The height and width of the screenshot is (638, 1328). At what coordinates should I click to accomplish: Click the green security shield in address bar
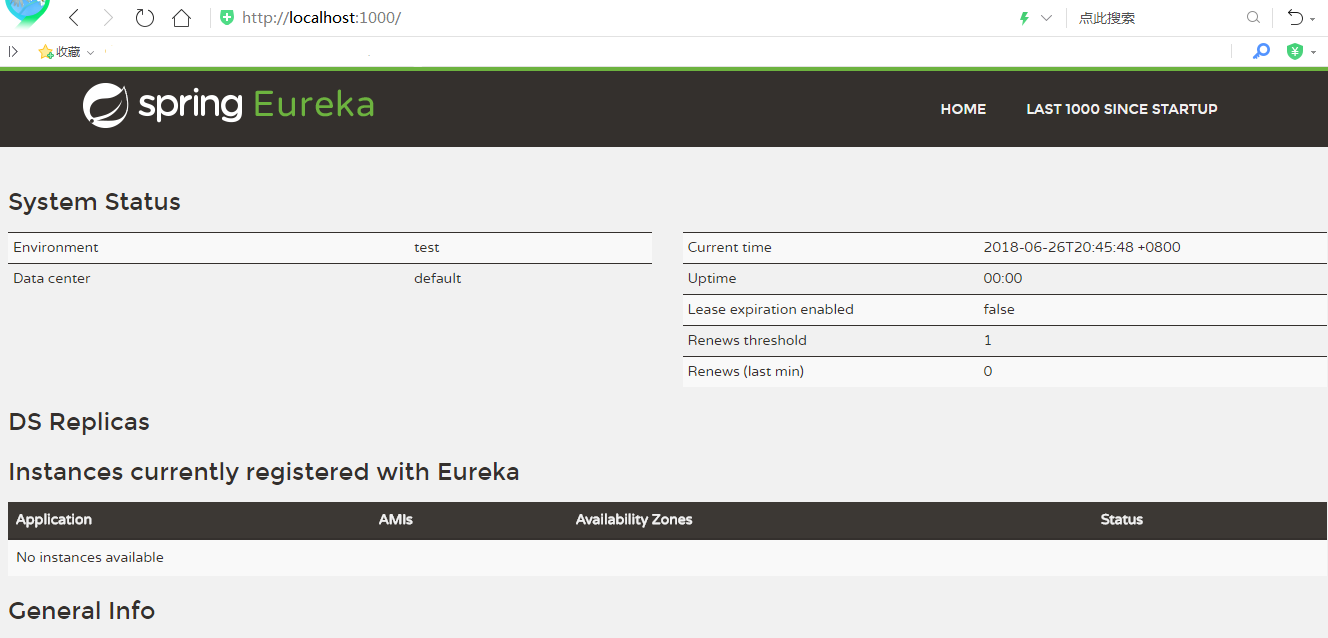click(227, 18)
